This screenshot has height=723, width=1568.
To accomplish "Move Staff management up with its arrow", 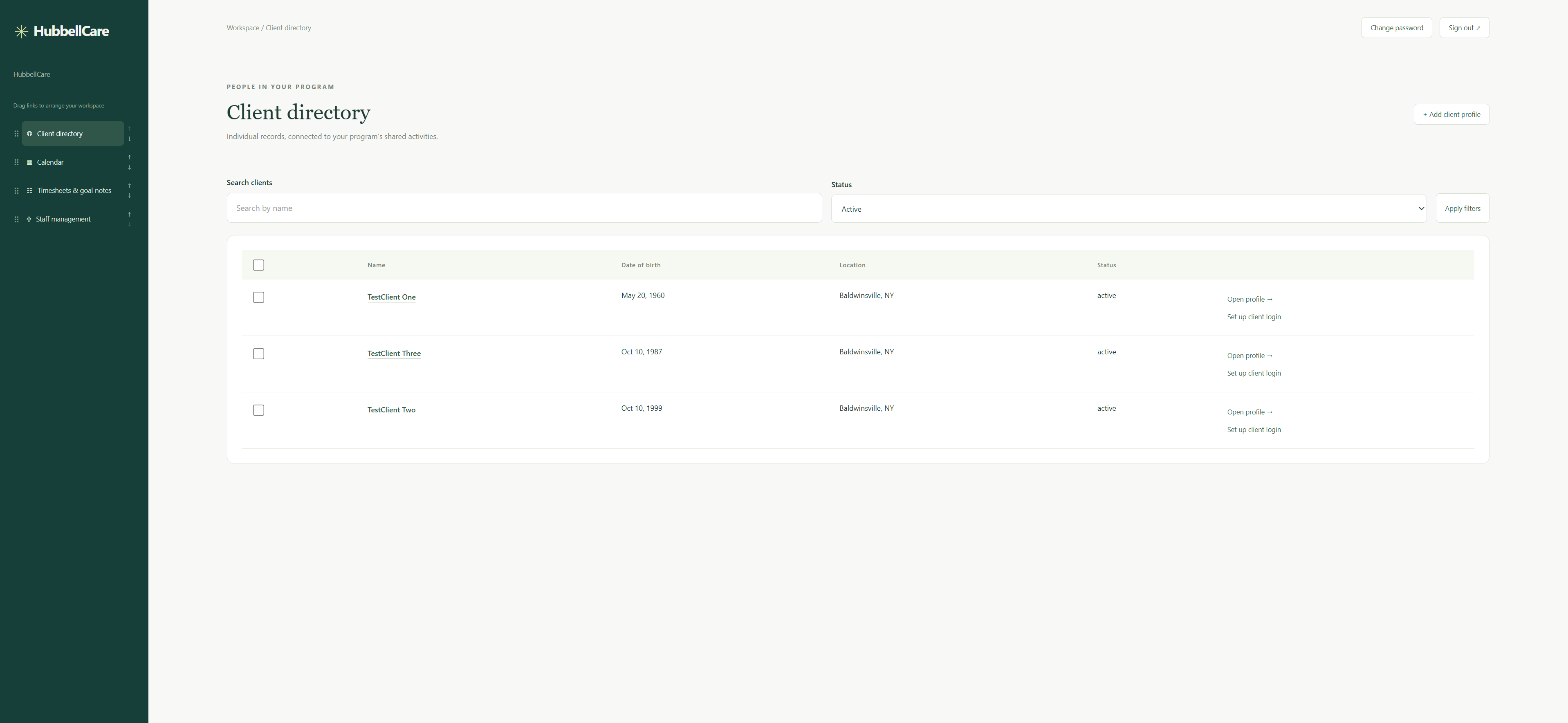I will (130, 214).
